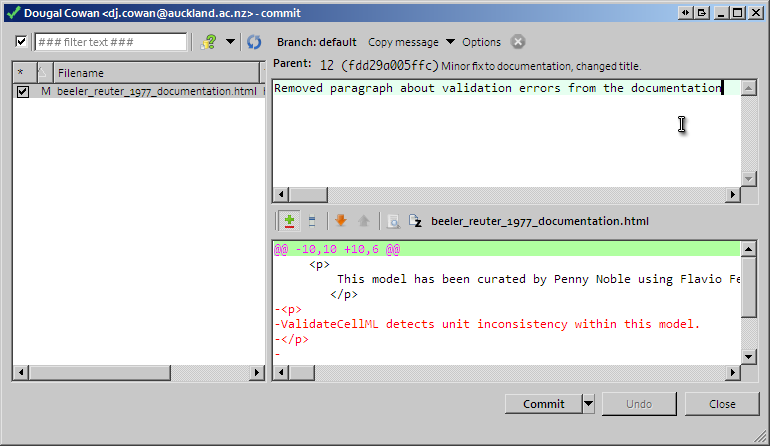Toggle the select-all files checkbox
The width and height of the screenshot is (770, 446).
point(21,42)
